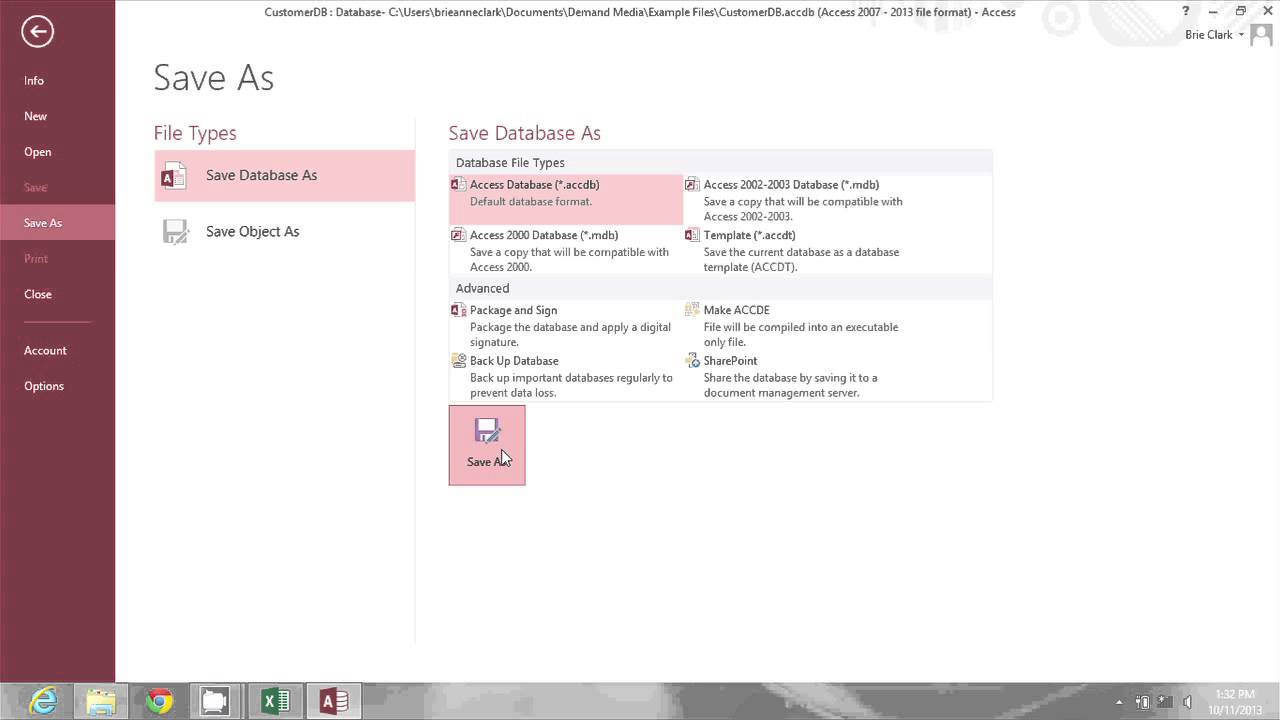Screen dimensions: 1280x720
Task: Select Back Up Database option
Action: tap(566, 376)
